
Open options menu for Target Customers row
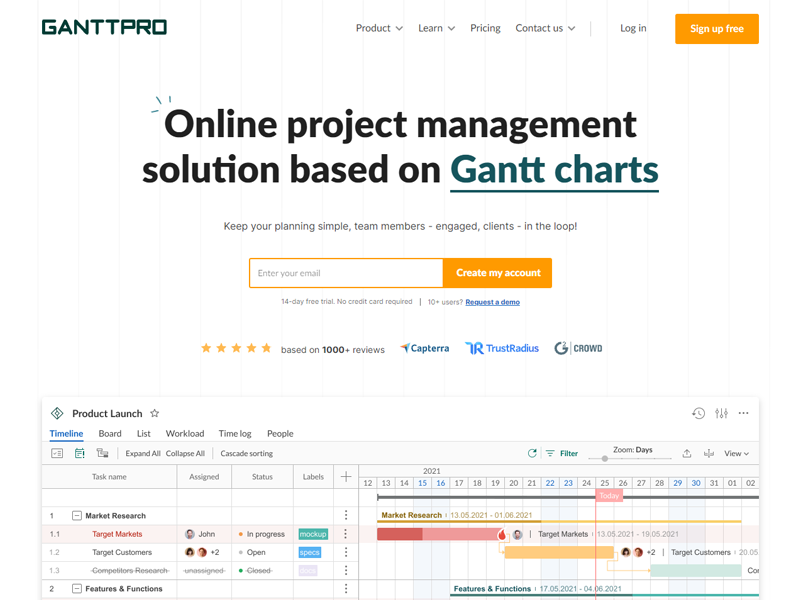[x=346, y=552]
